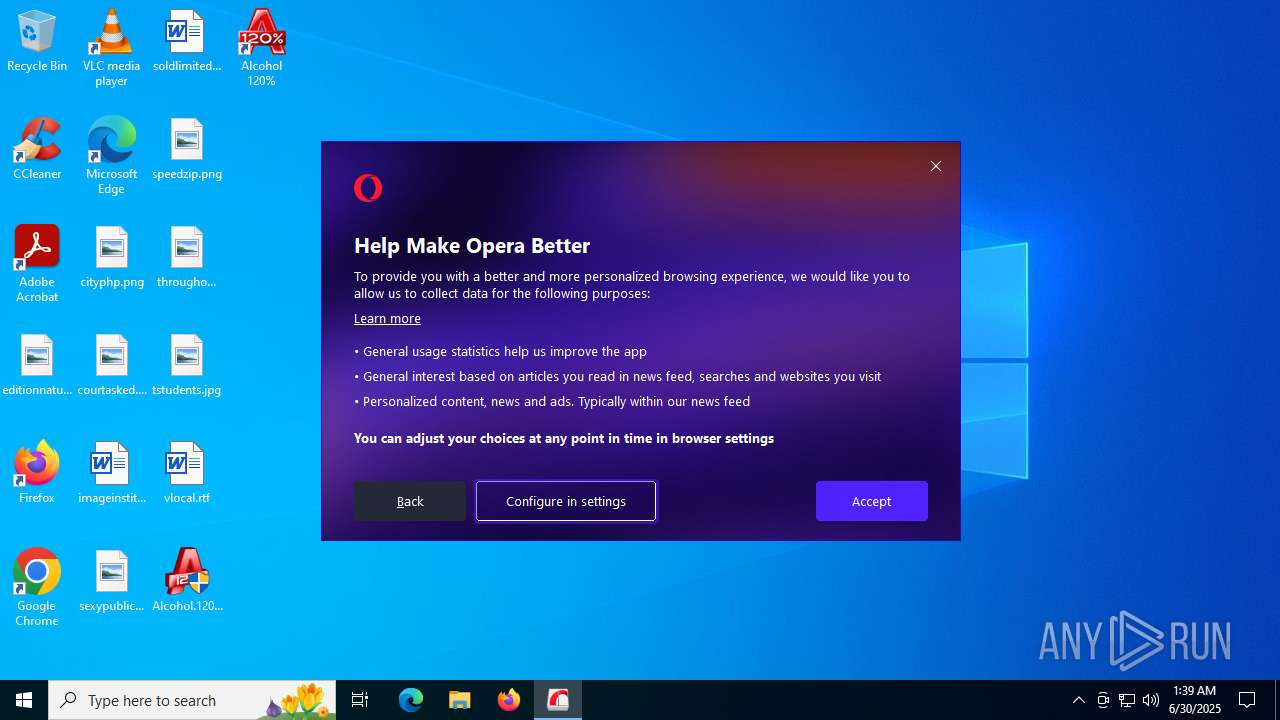Click the red Opera logo in dialog
The image size is (1280, 720).
368,188
